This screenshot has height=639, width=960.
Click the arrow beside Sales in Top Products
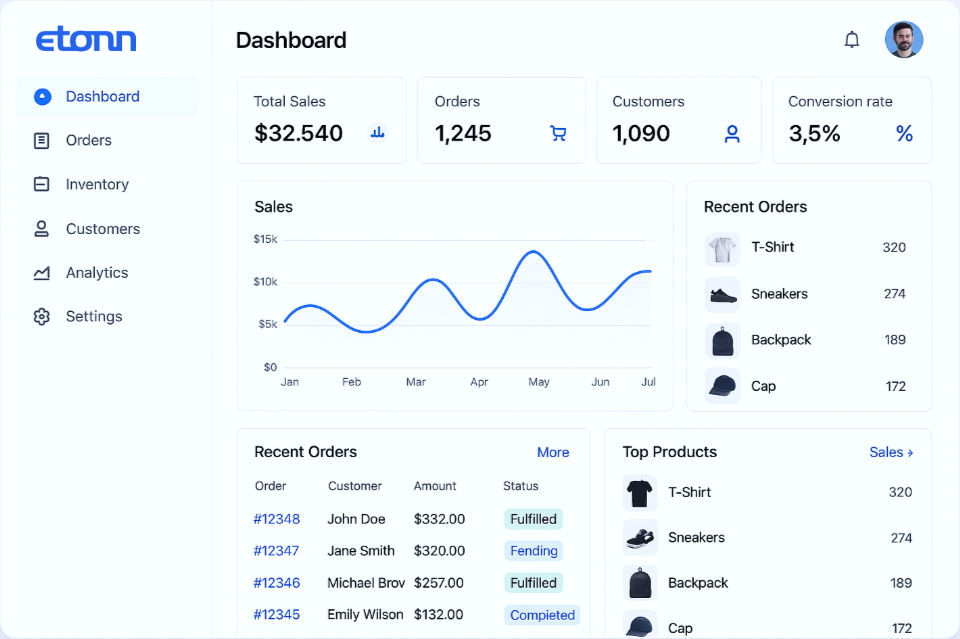[x=910, y=453]
